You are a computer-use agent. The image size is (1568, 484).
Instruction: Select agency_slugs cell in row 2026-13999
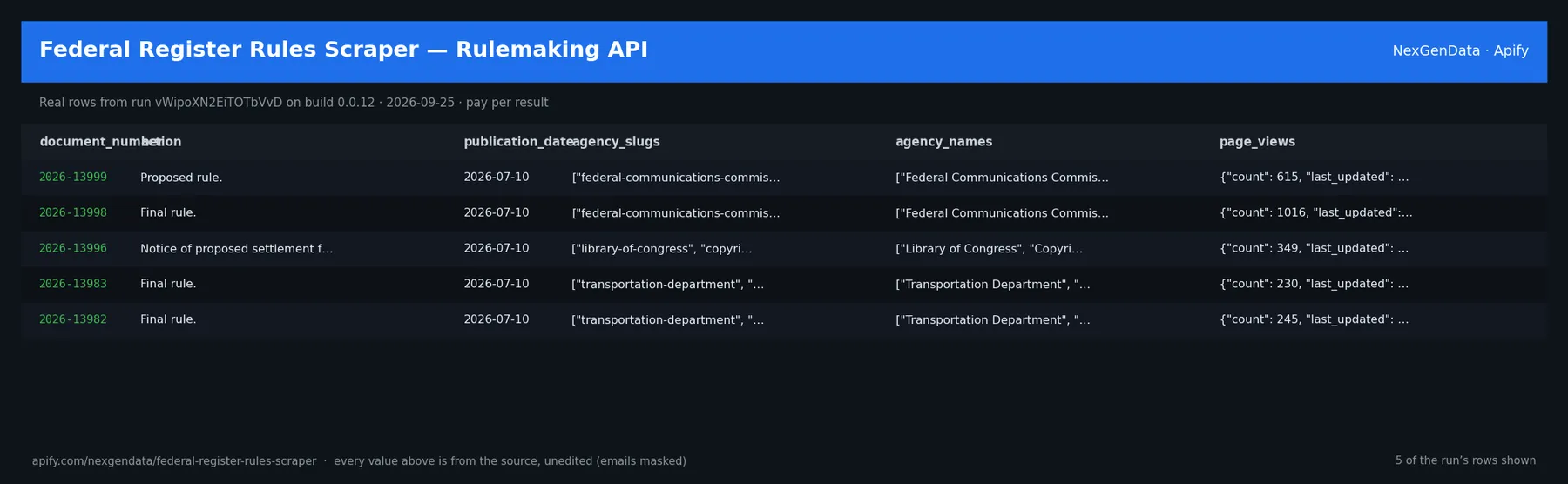[675, 178]
